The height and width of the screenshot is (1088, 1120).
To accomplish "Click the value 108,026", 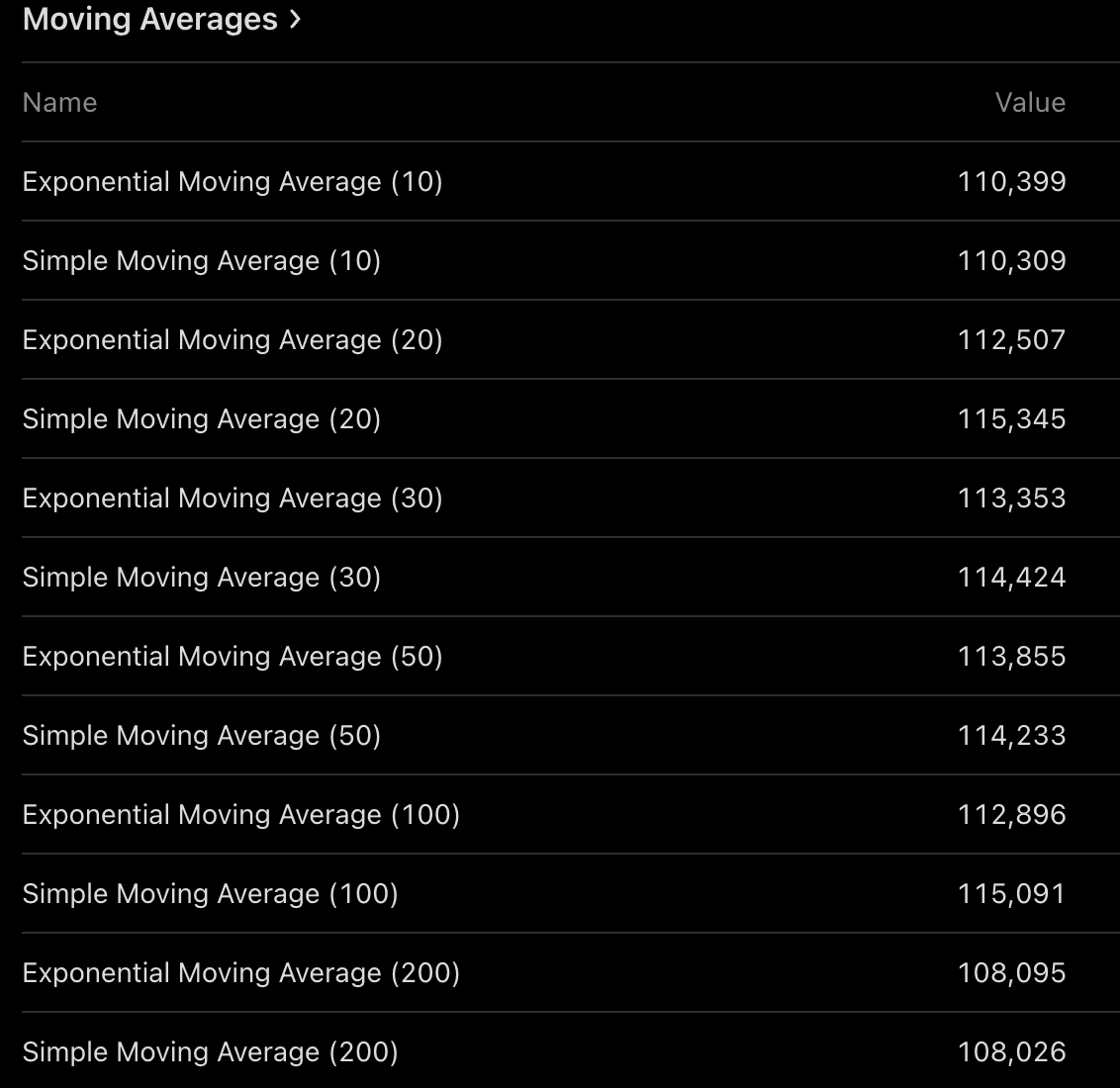I will pyautogui.click(x=1011, y=1052).
